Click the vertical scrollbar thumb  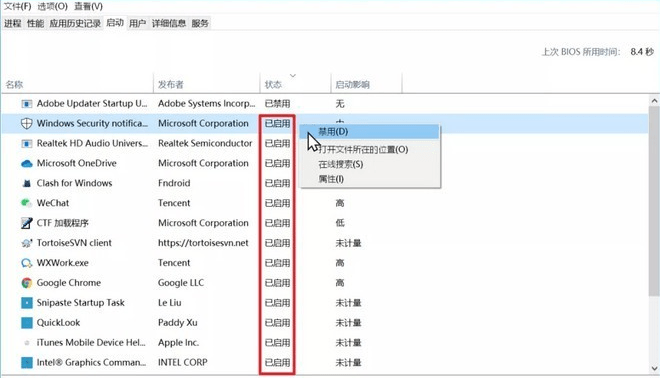654,201
